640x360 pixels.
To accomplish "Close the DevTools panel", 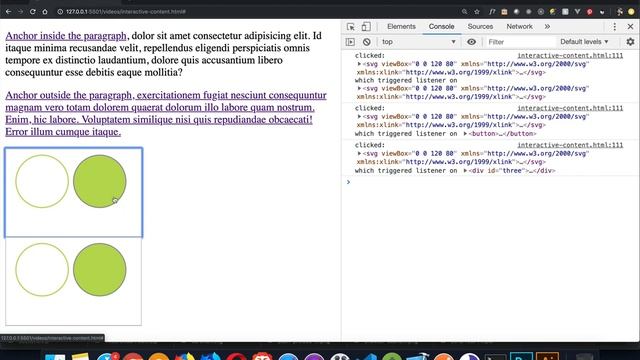I will 630,27.
